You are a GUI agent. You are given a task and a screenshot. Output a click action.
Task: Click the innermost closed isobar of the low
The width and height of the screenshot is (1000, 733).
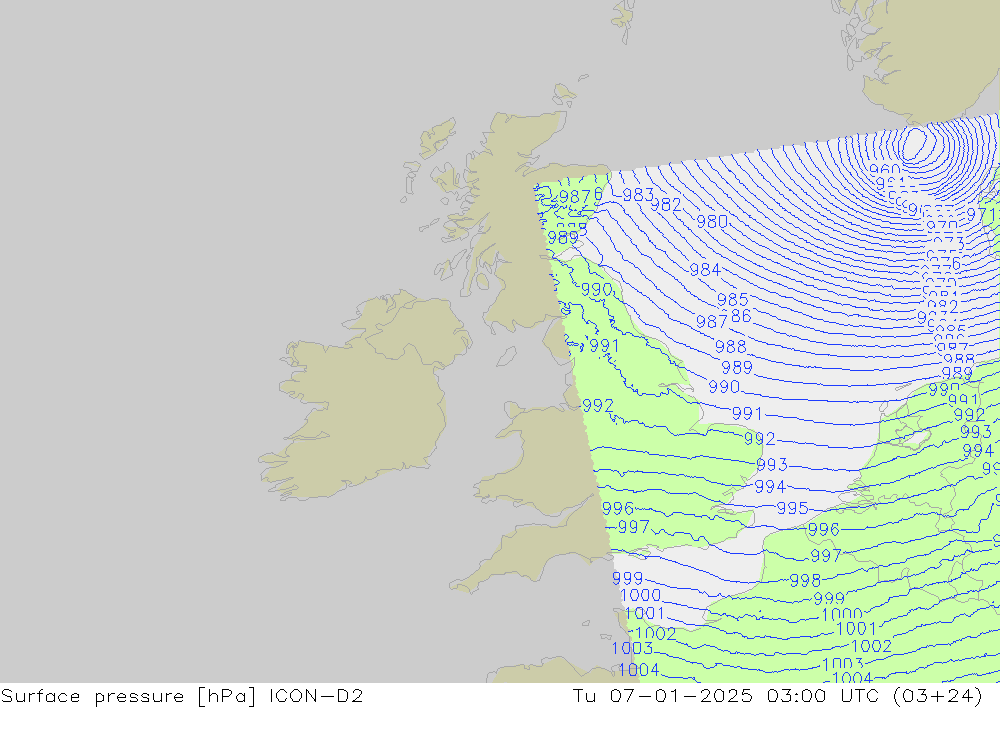[x=915, y=144]
